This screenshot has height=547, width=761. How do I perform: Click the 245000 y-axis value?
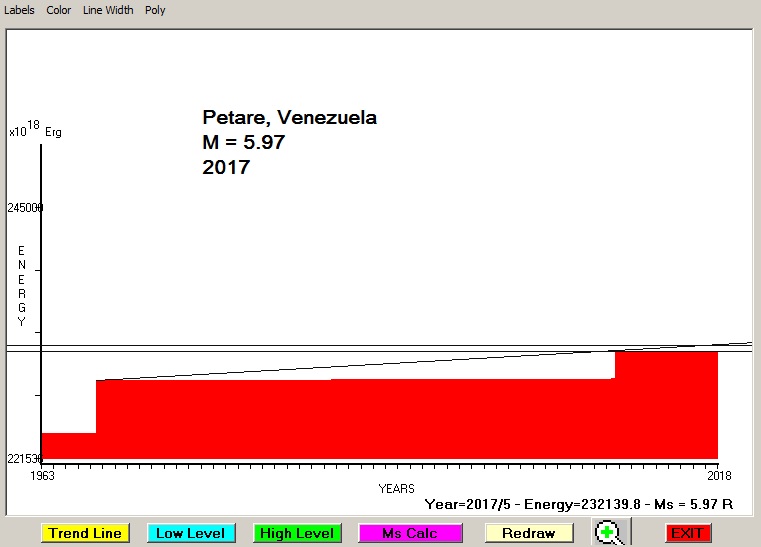coord(25,208)
